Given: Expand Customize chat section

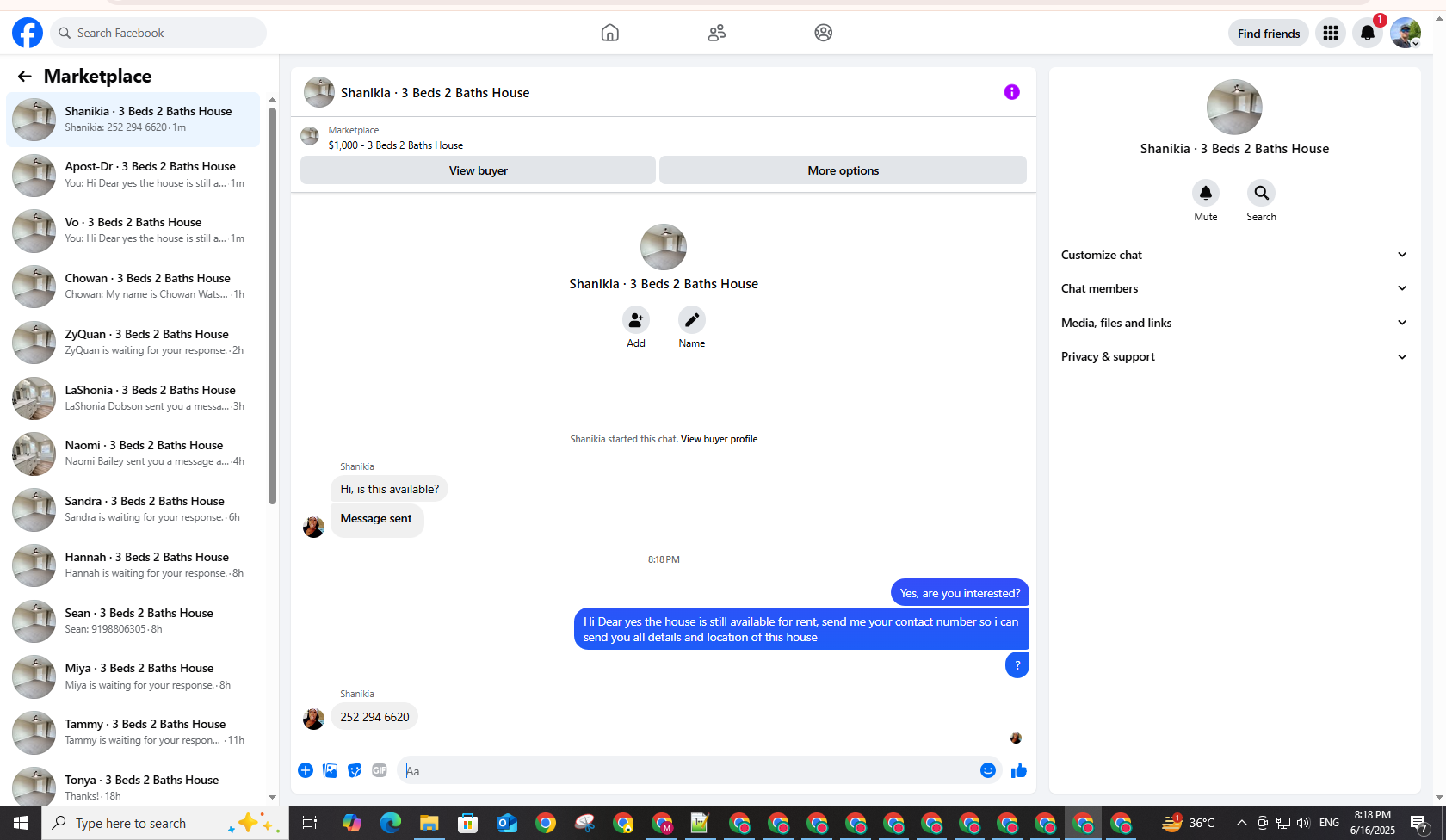Looking at the screenshot, I should pyautogui.click(x=1234, y=255).
